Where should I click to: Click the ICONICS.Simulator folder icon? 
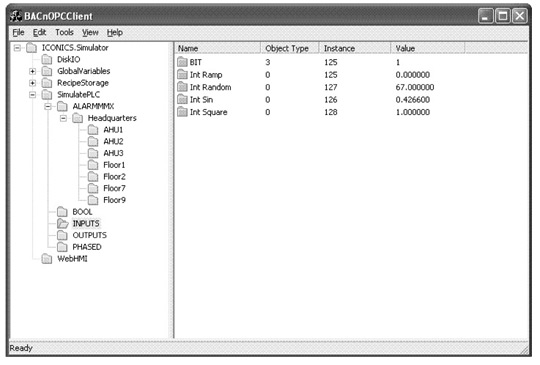click(x=32, y=48)
